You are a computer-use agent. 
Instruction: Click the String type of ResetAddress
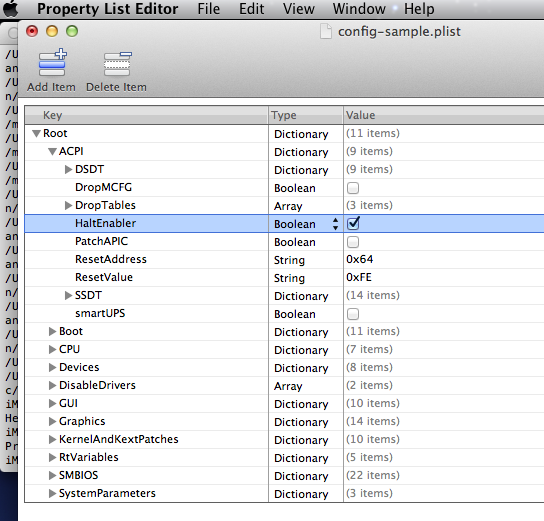coord(289,260)
